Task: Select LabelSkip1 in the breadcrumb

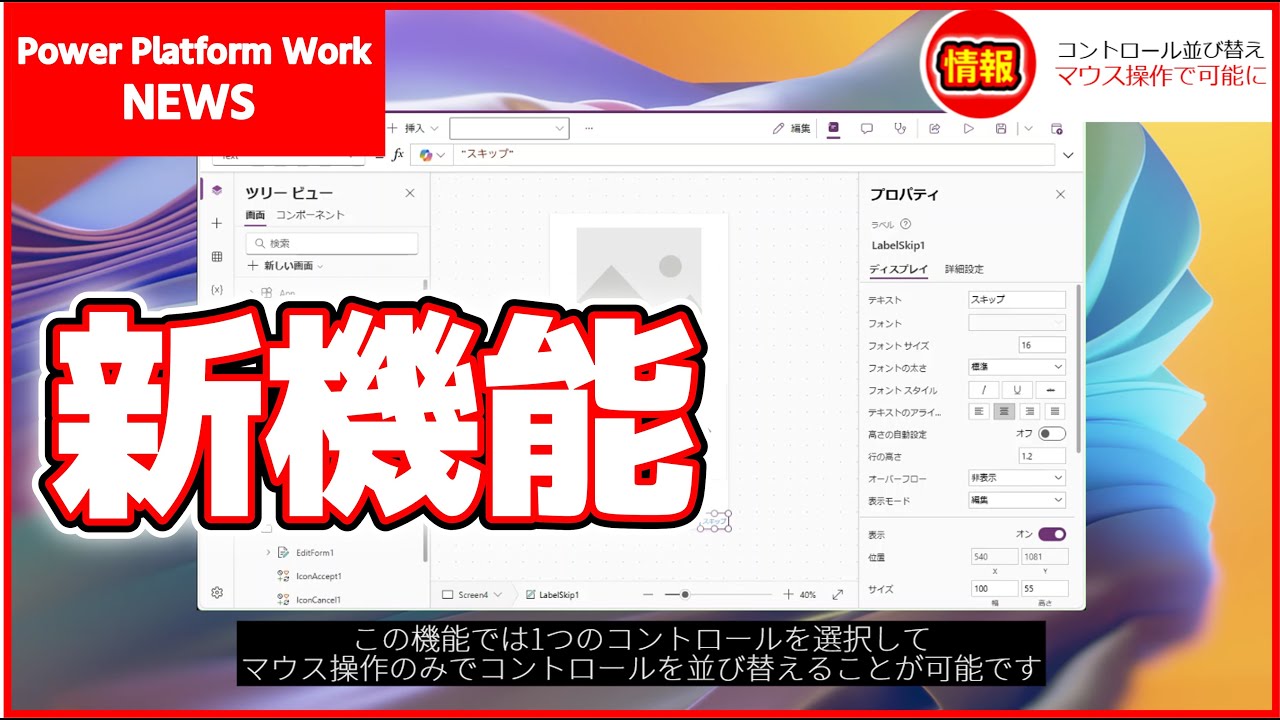Action: (552, 594)
